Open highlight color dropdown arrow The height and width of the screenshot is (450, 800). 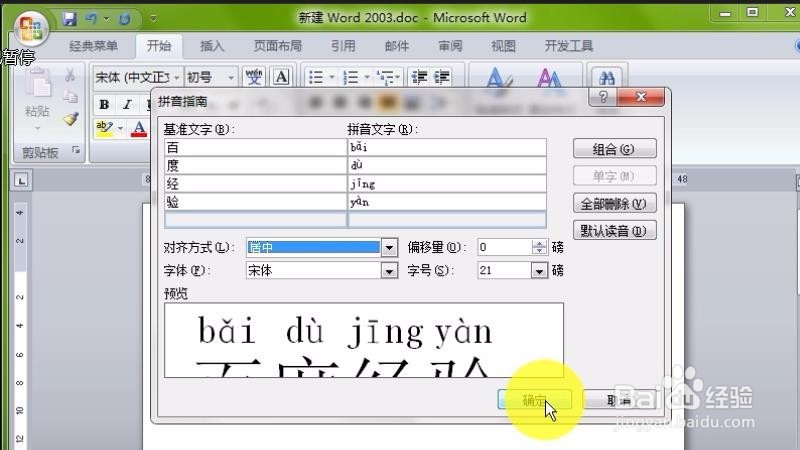point(120,128)
